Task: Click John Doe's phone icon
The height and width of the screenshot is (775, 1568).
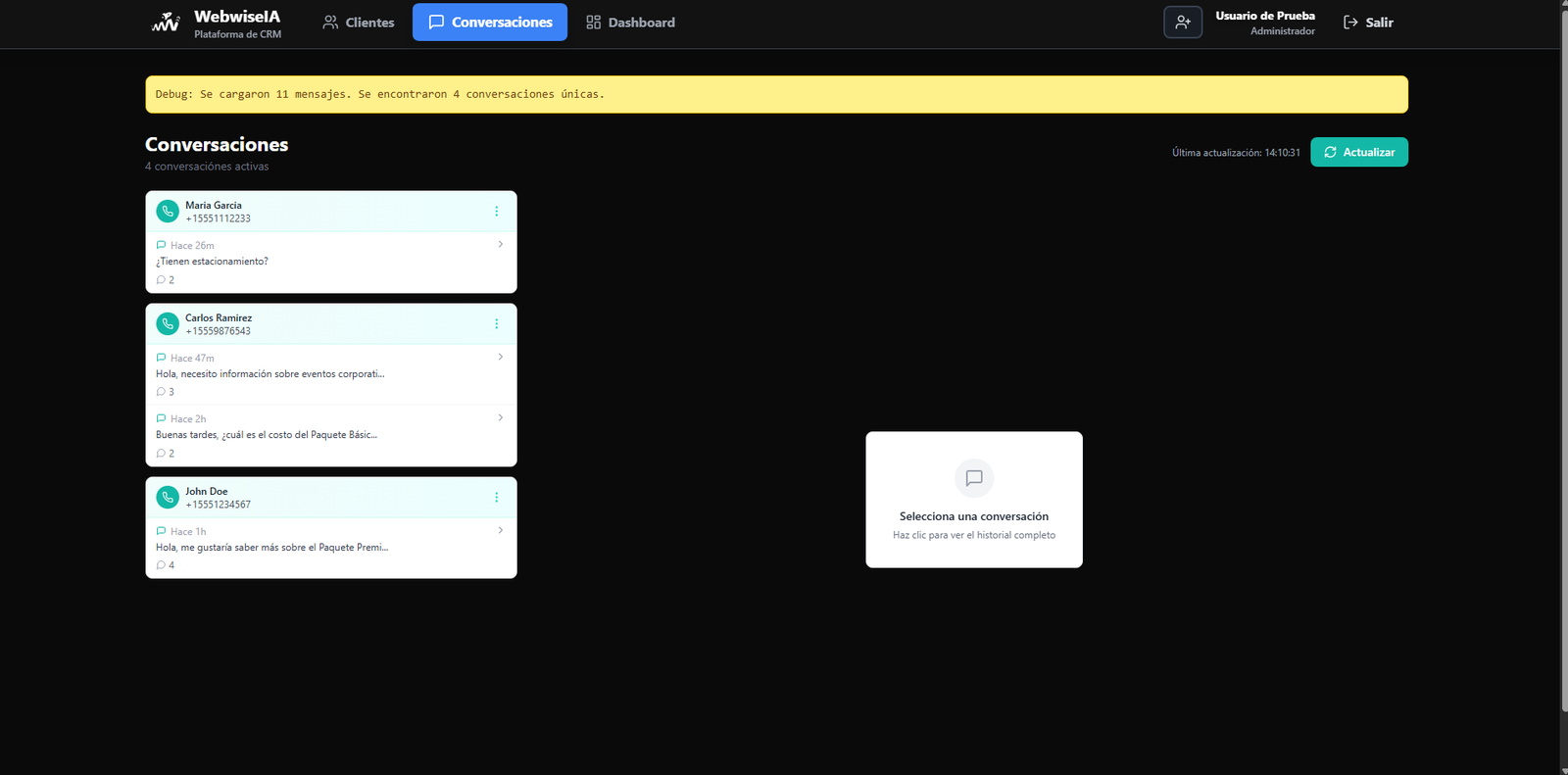Action: pyautogui.click(x=168, y=498)
